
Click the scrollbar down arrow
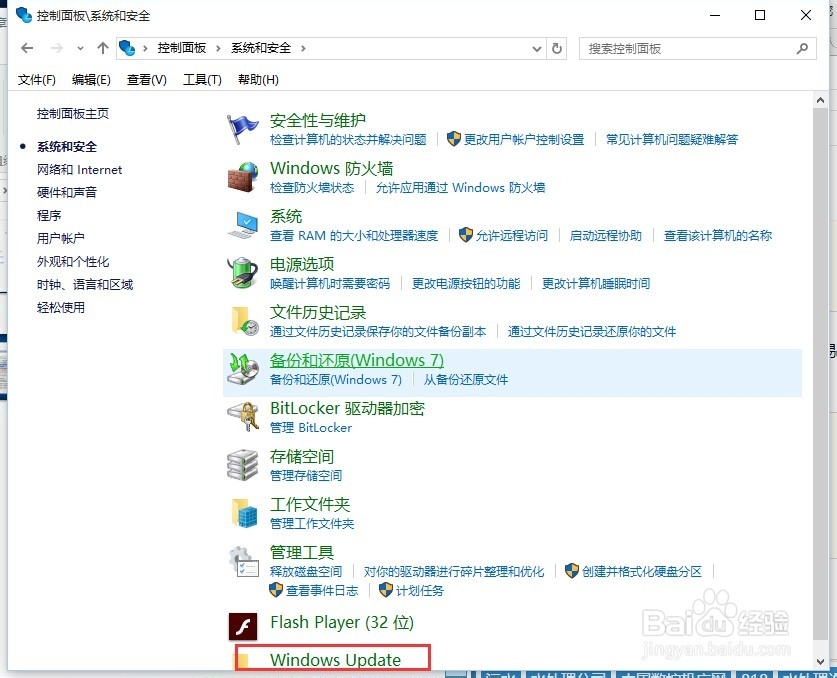tap(820, 662)
